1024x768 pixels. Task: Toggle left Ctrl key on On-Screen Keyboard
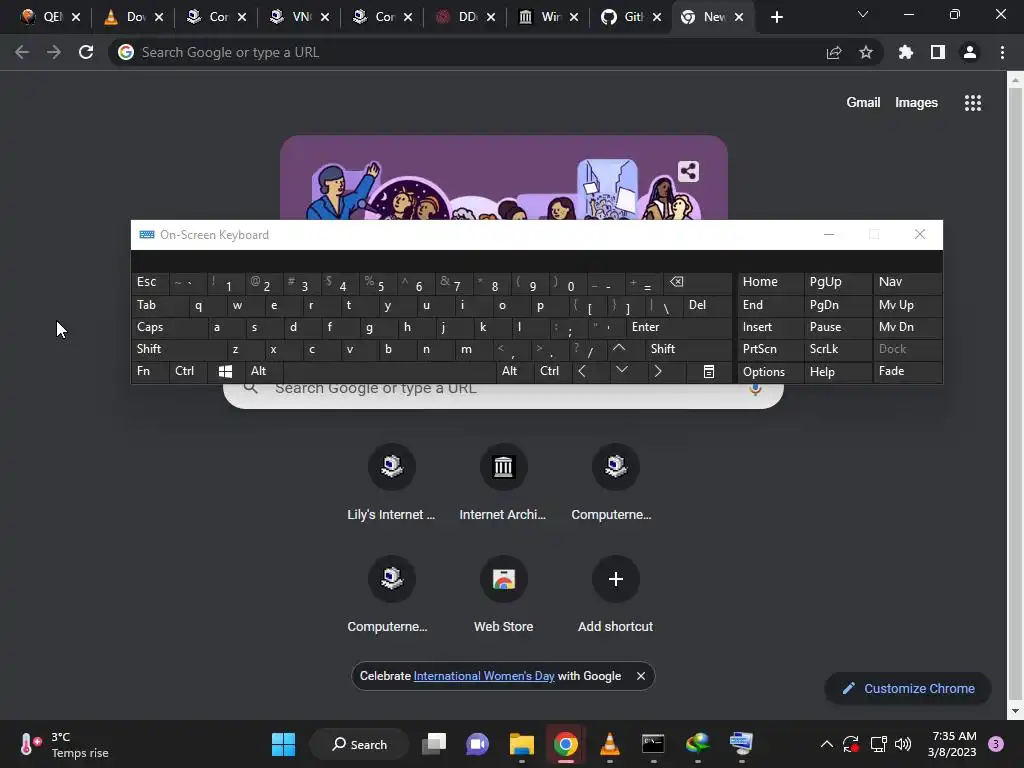click(187, 372)
